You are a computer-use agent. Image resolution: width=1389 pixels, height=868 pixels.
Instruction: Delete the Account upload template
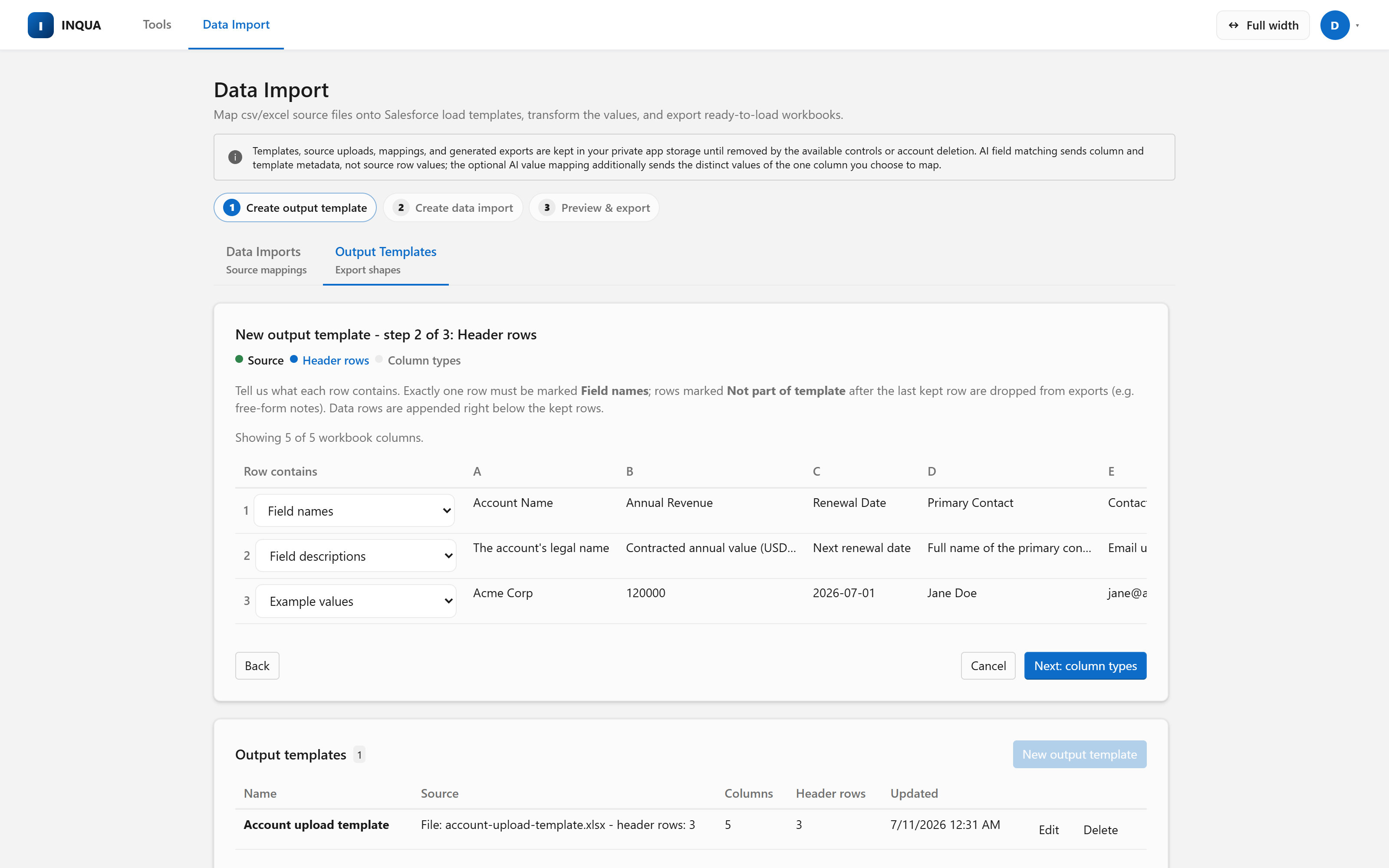[1100, 829]
